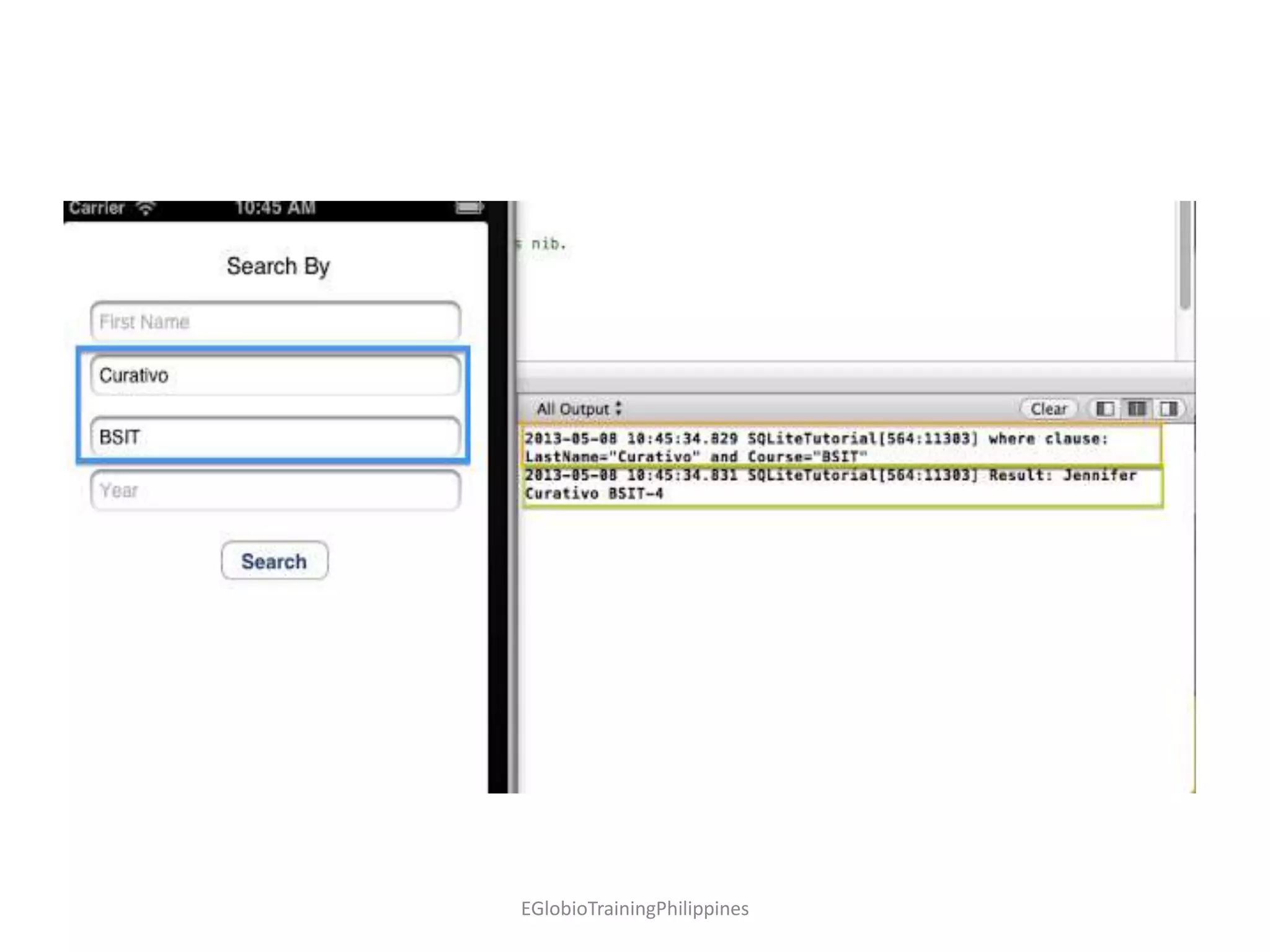This screenshot has height=952, width=1270.
Task: Click the Search By title label
Action: (x=278, y=267)
